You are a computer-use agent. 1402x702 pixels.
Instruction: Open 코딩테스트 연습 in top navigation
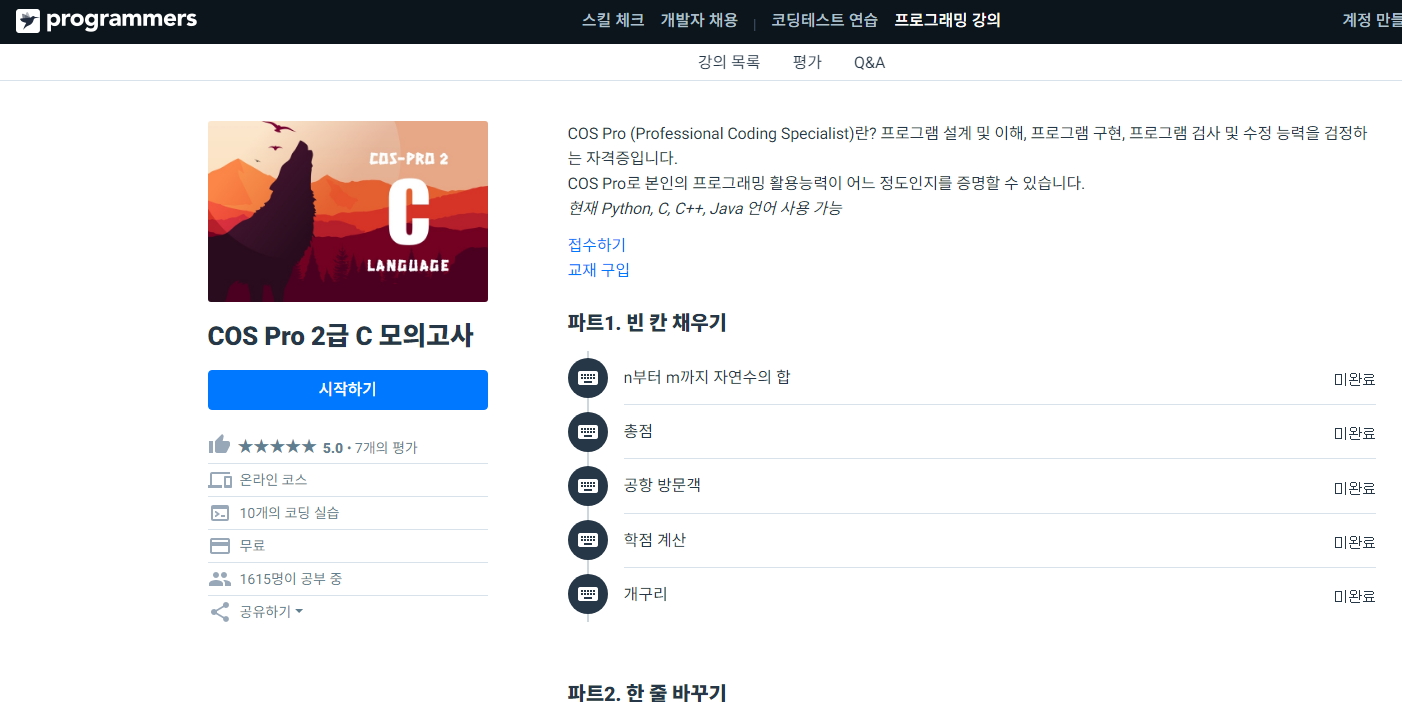[x=824, y=20]
